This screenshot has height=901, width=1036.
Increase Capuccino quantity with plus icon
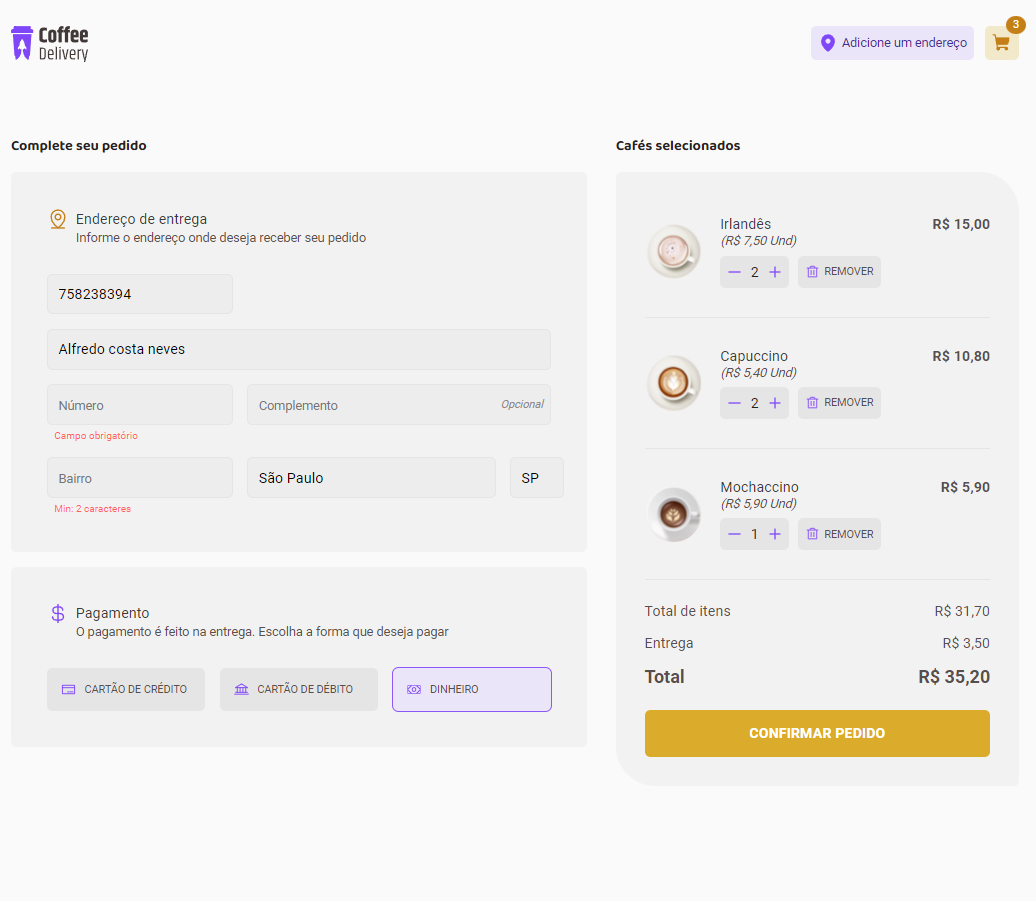pyautogui.click(x=775, y=403)
